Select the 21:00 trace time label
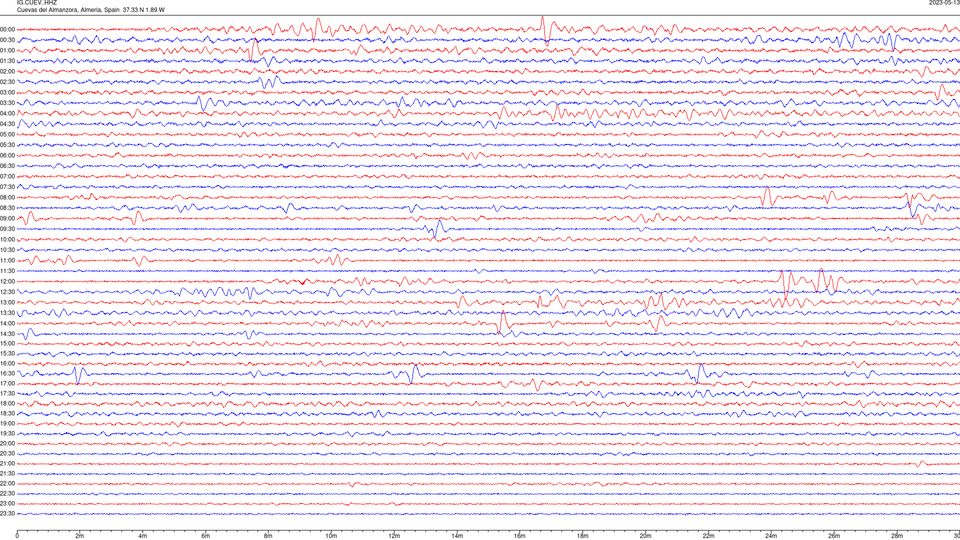The width and height of the screenshot is (960, 540). [7, 463]
